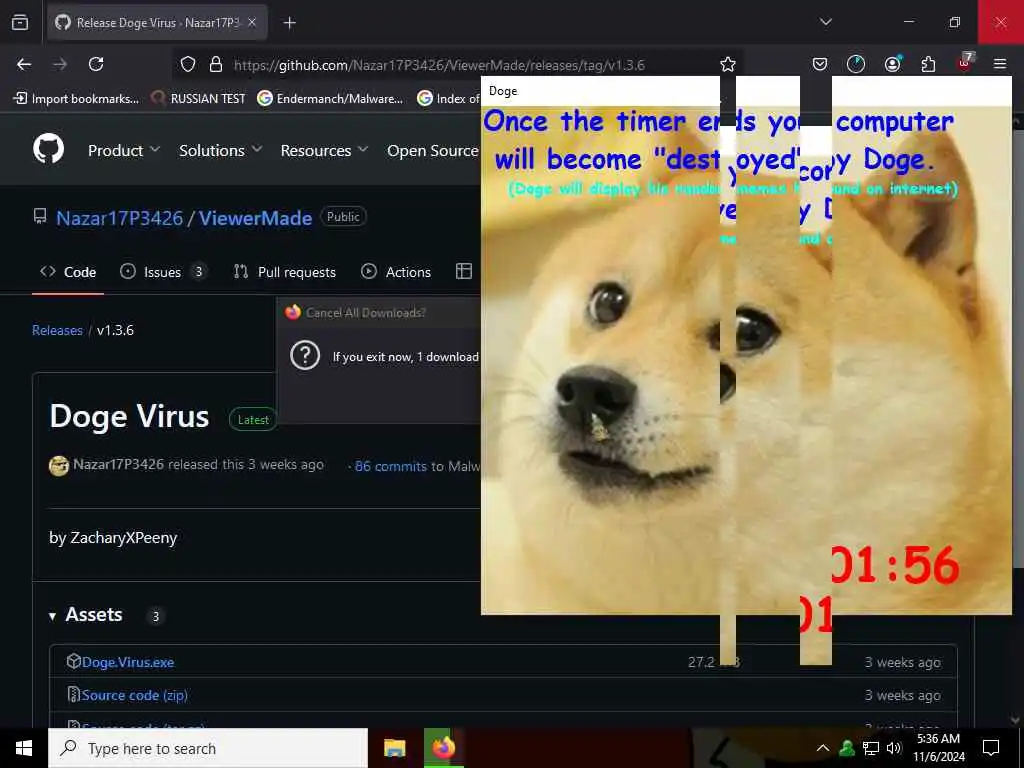
Task: Click the red countdown timer in the Doge window
Action: point(895,566)
